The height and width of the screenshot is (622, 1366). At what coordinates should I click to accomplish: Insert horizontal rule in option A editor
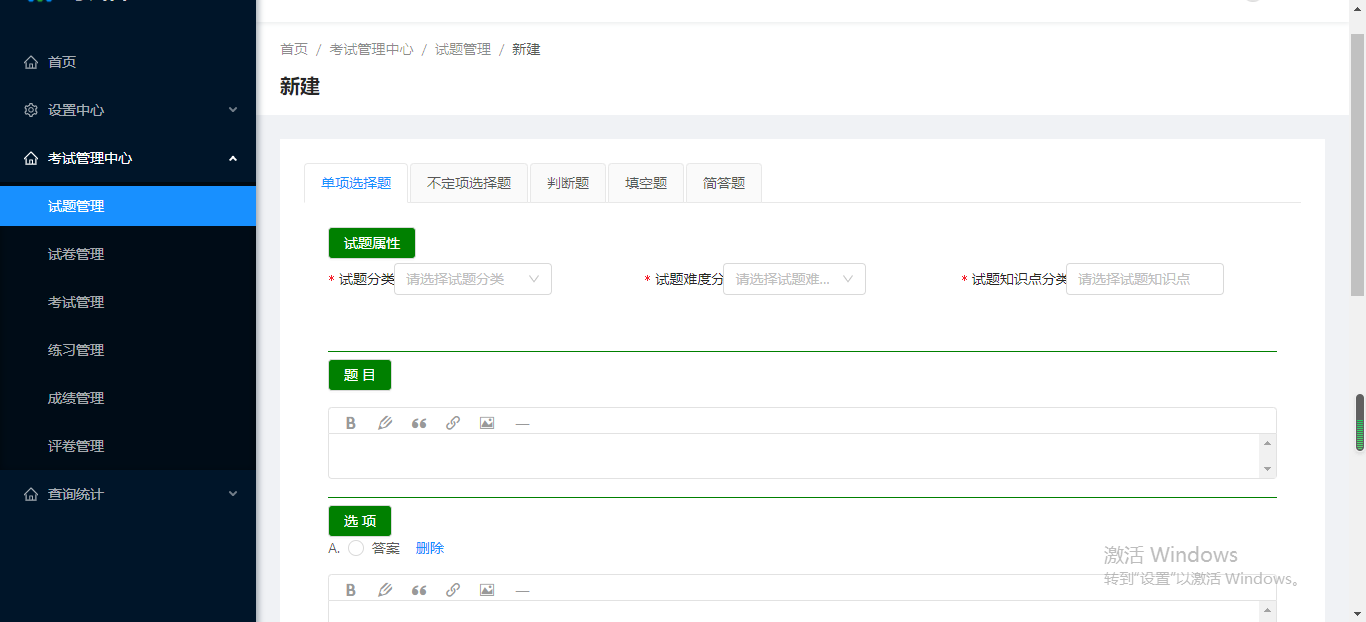(x=522, y=590)
